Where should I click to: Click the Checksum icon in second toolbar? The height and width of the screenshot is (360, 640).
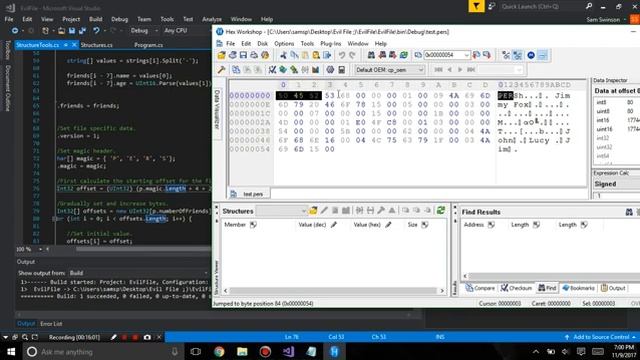coord(272,70)
